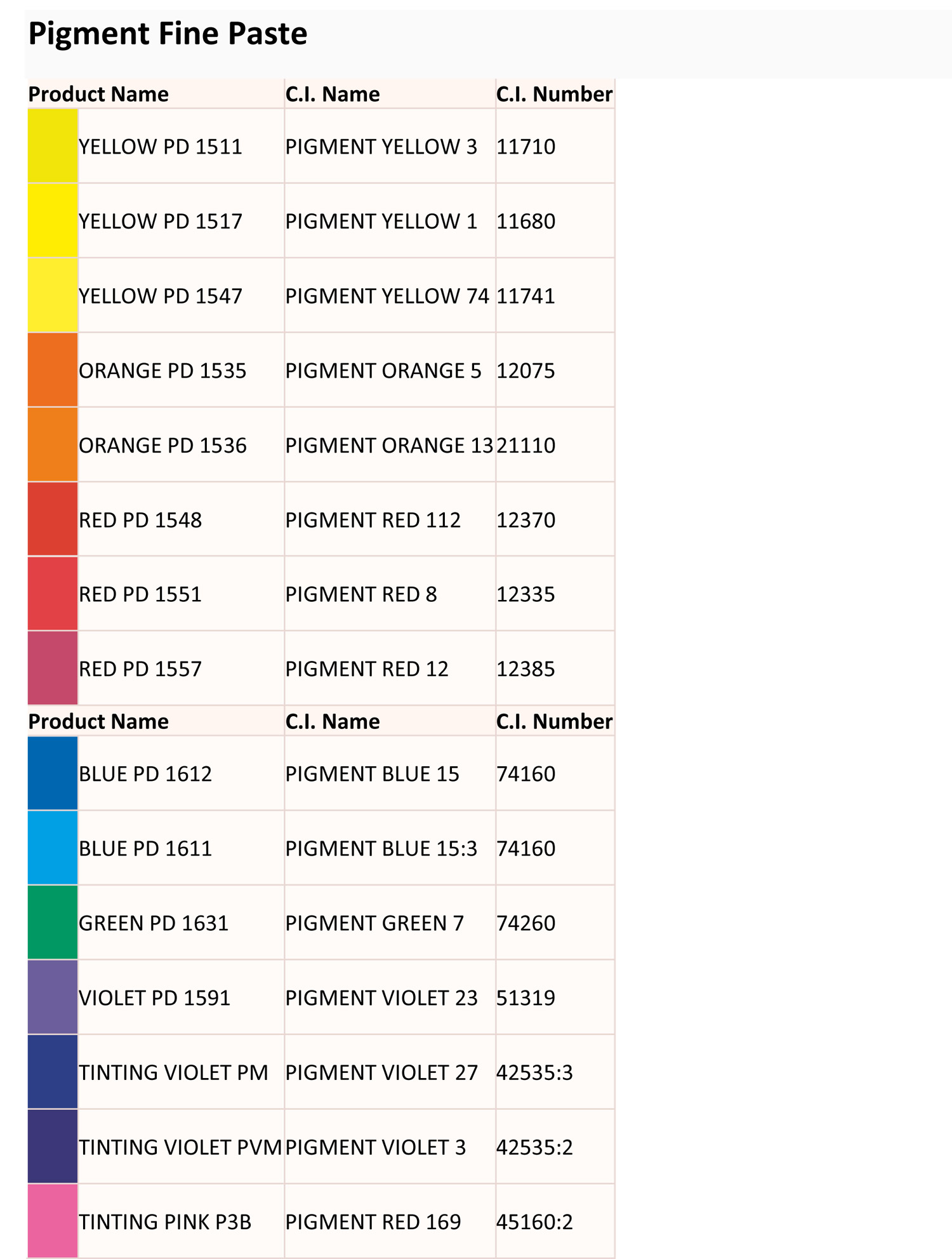Click the TINTING VIOLET PVM swatch

(53, 1147)
